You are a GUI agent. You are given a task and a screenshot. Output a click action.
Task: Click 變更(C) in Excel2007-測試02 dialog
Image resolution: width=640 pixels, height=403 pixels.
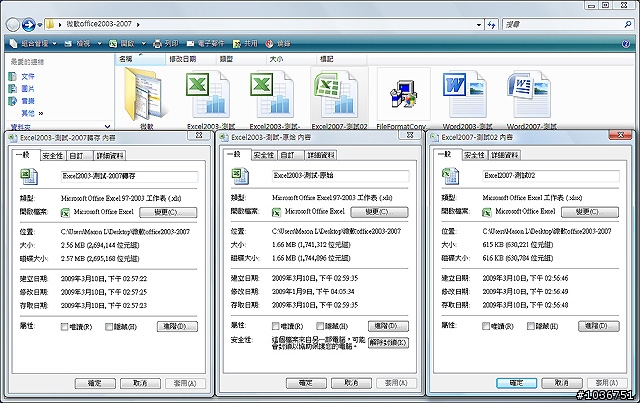coord(590,212)
